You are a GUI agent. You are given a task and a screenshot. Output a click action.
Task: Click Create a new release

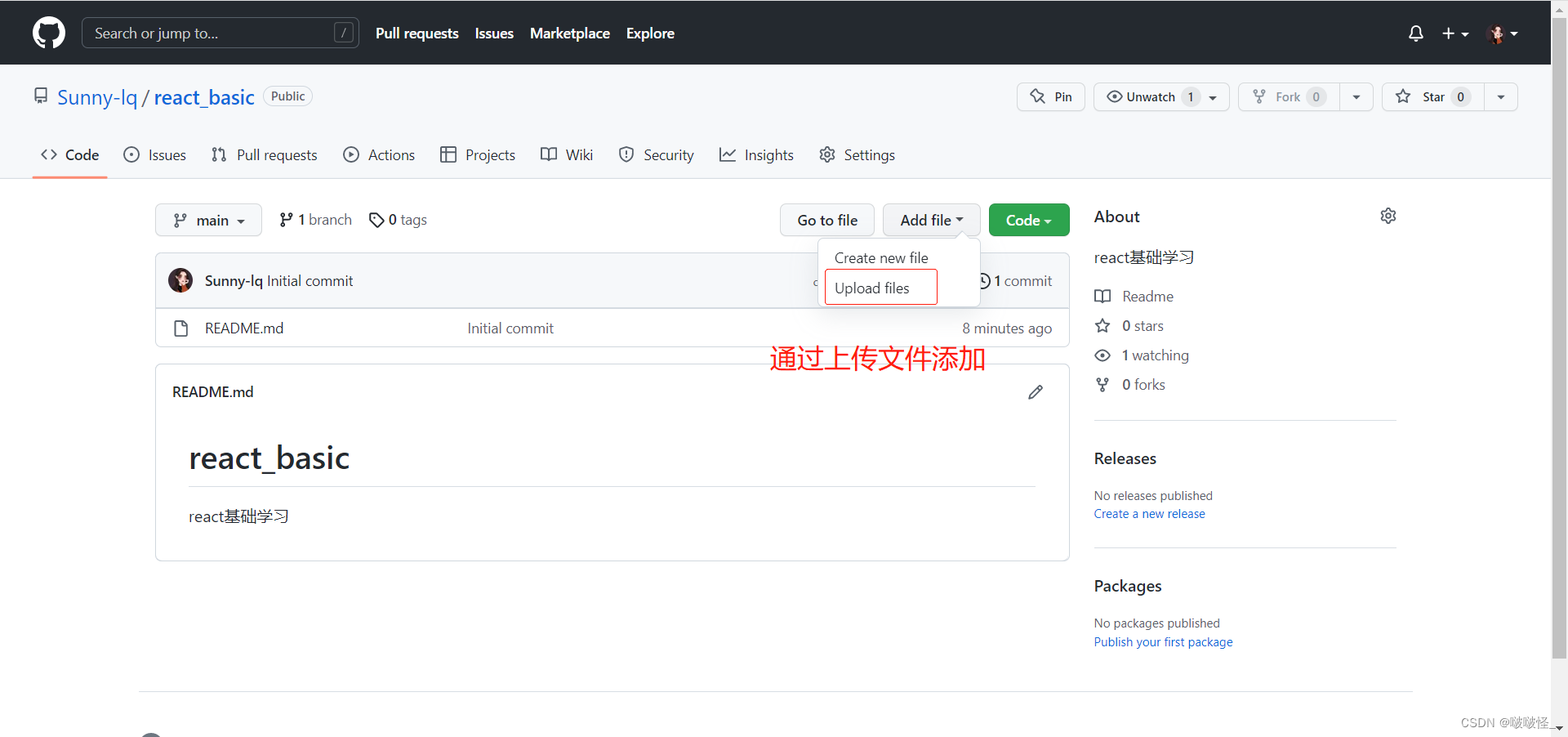[1150, 514]
